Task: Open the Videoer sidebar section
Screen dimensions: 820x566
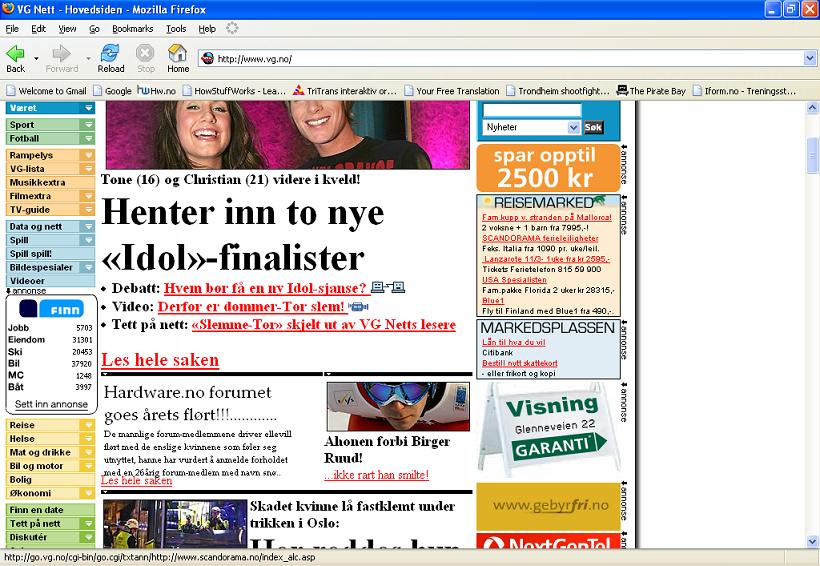Action: (x=50, y=281)
